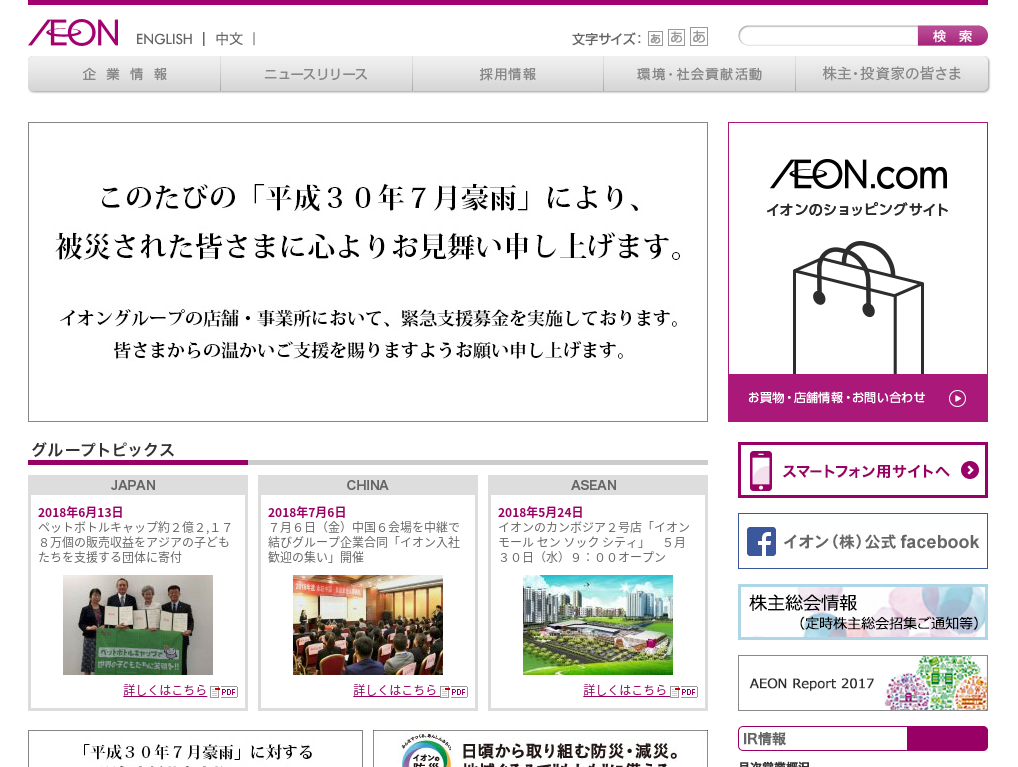Click the Facebook logo icon
The image size is (1018, 767).
[761, 542]
